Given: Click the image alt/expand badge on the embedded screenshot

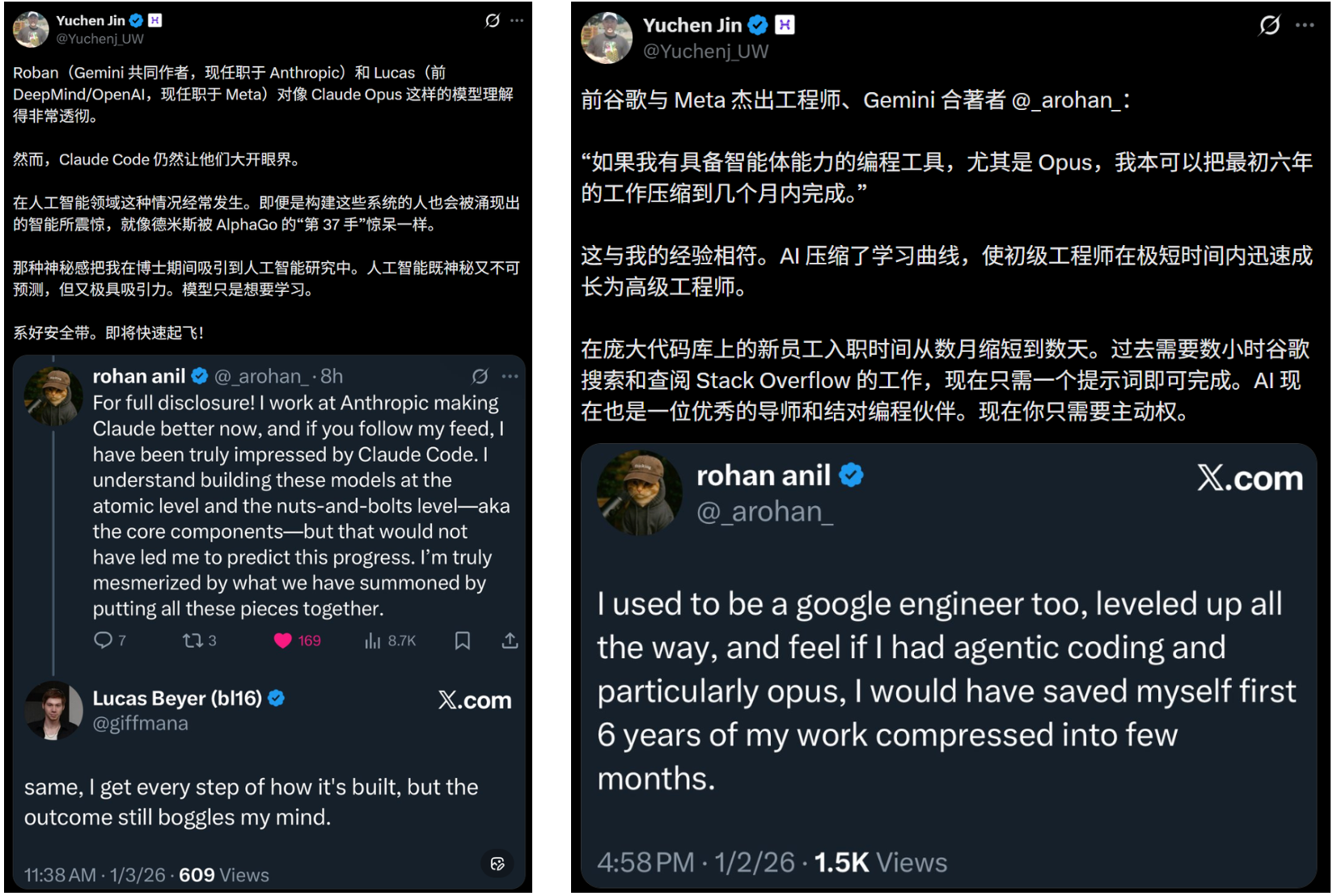Looking at the screenshot, I should coord(497,864).
